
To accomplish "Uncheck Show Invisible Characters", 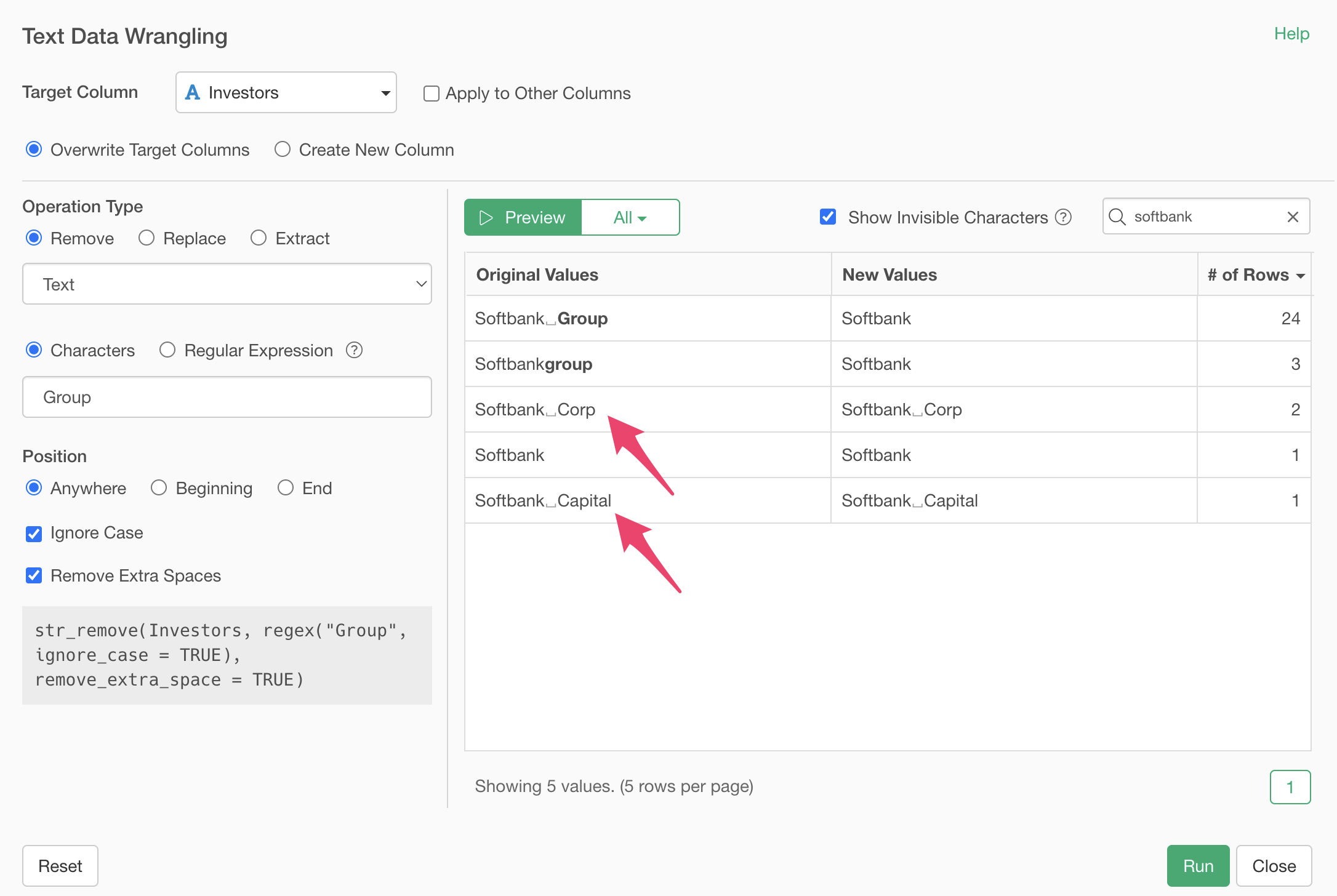I will (828, 217).
